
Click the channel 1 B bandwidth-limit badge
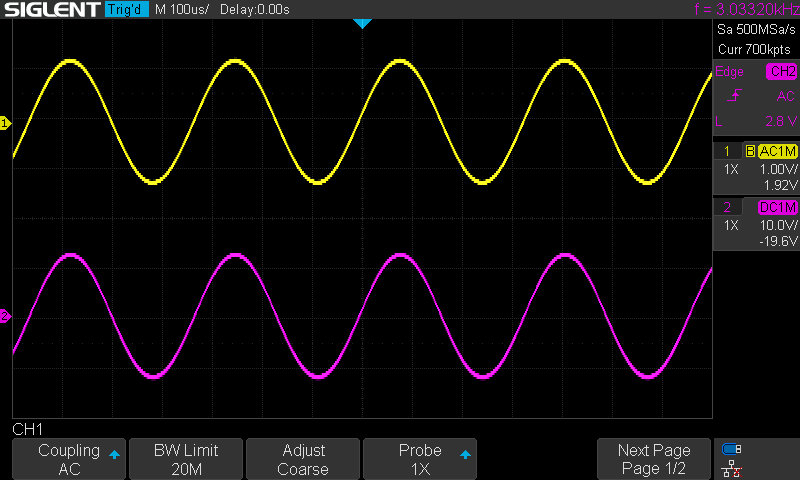751,151
